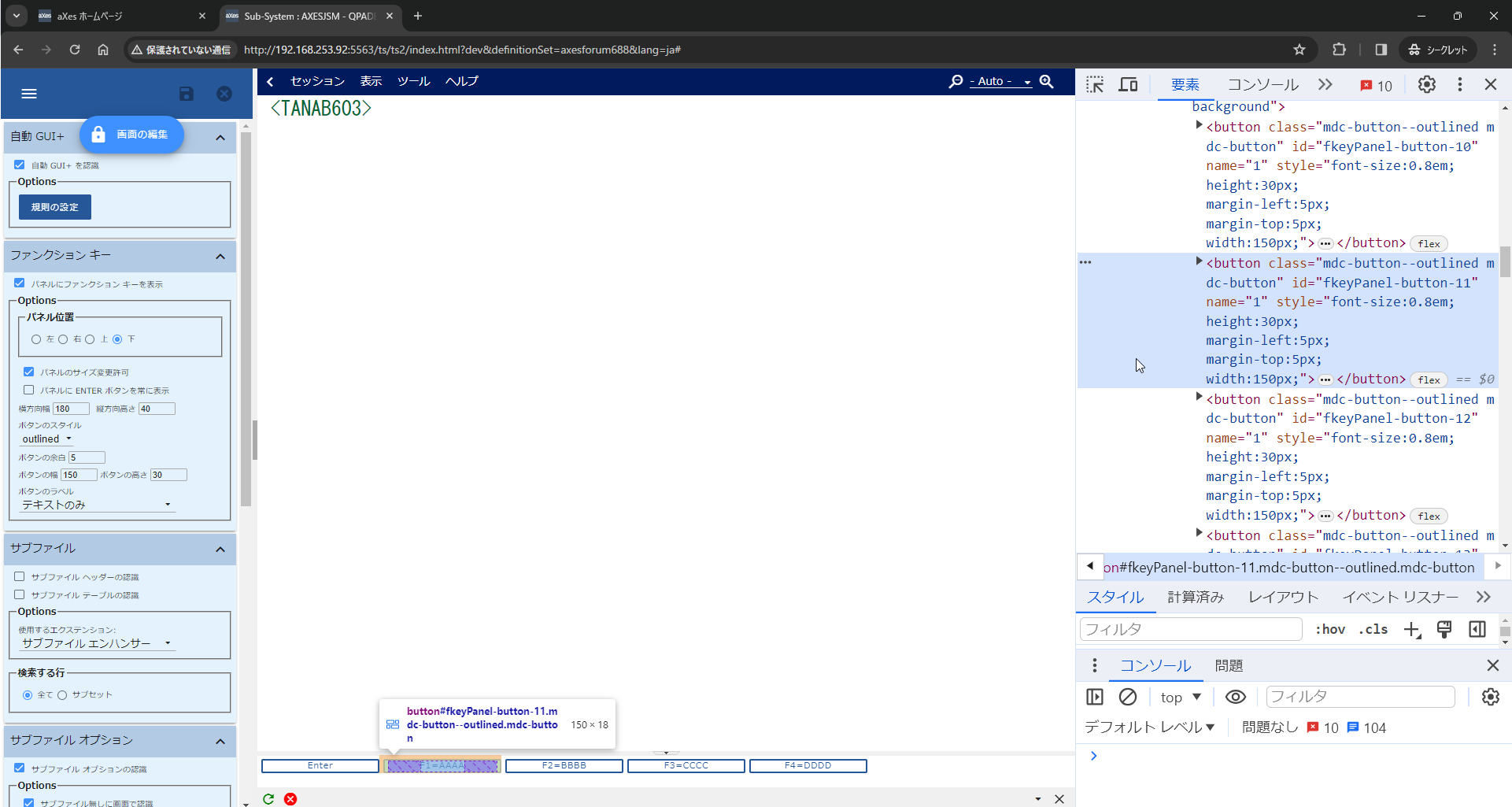Click the hamburger menu icon in left panel
Screen dimensions: 1512x807
pos(29,94)
